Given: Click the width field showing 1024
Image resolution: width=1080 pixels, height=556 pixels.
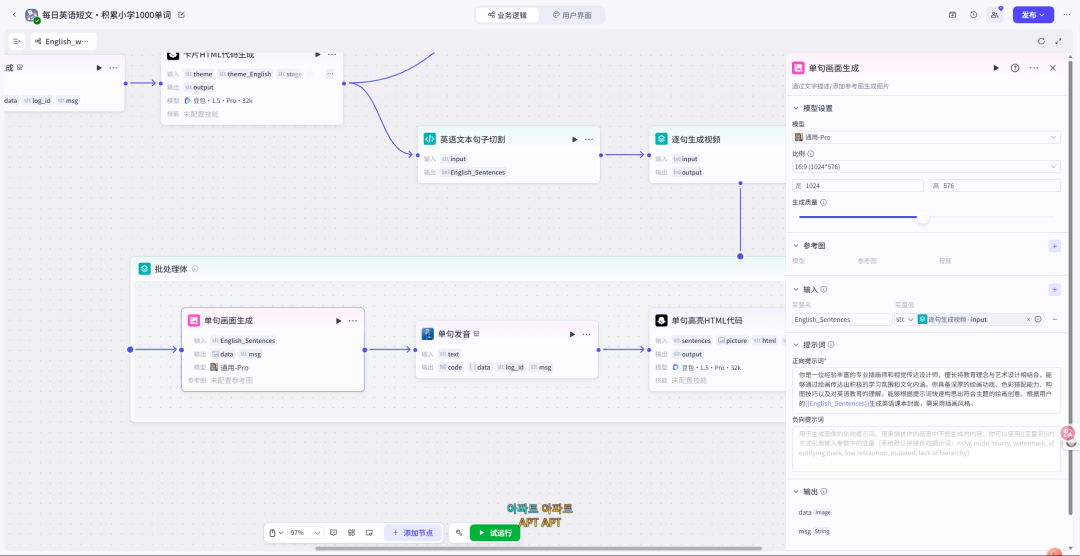Looking at the screenshot, I should pyautogui.click(x=858, y=186).
